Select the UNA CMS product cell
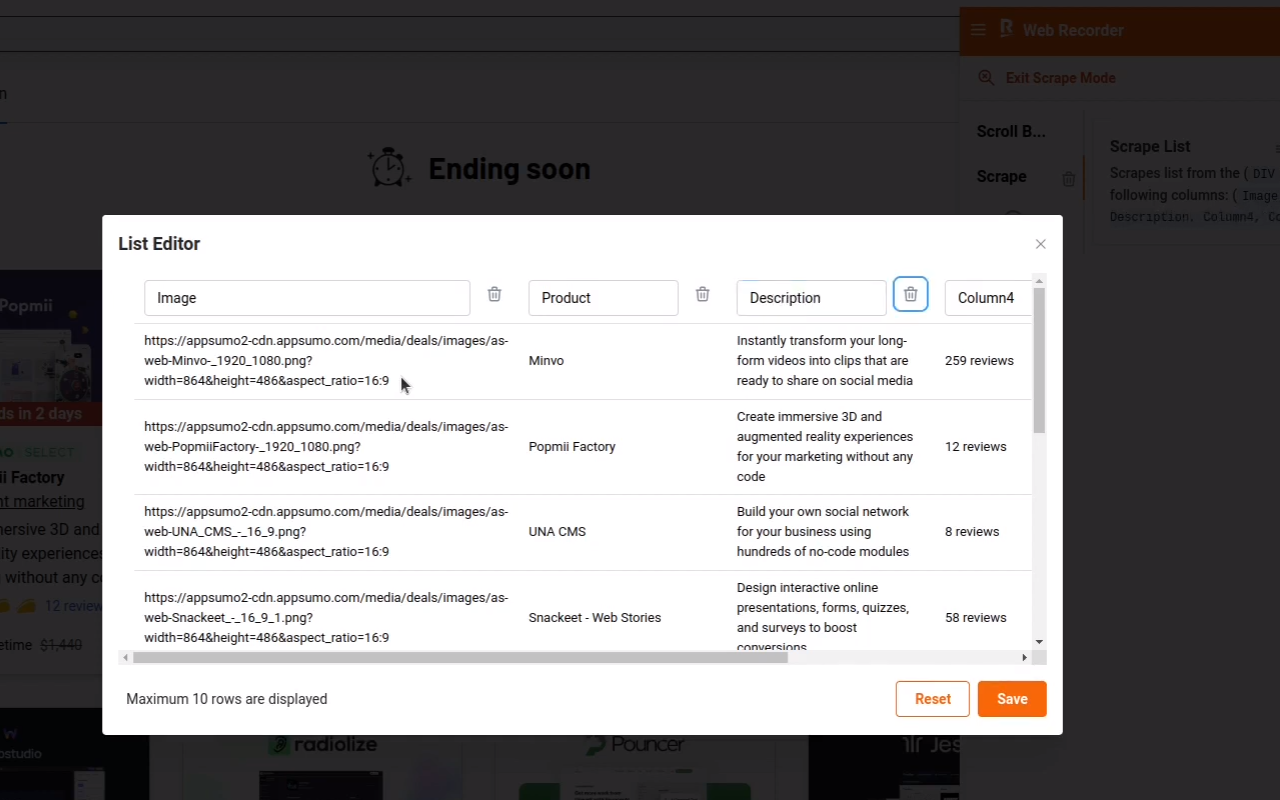 click(557, 531)
